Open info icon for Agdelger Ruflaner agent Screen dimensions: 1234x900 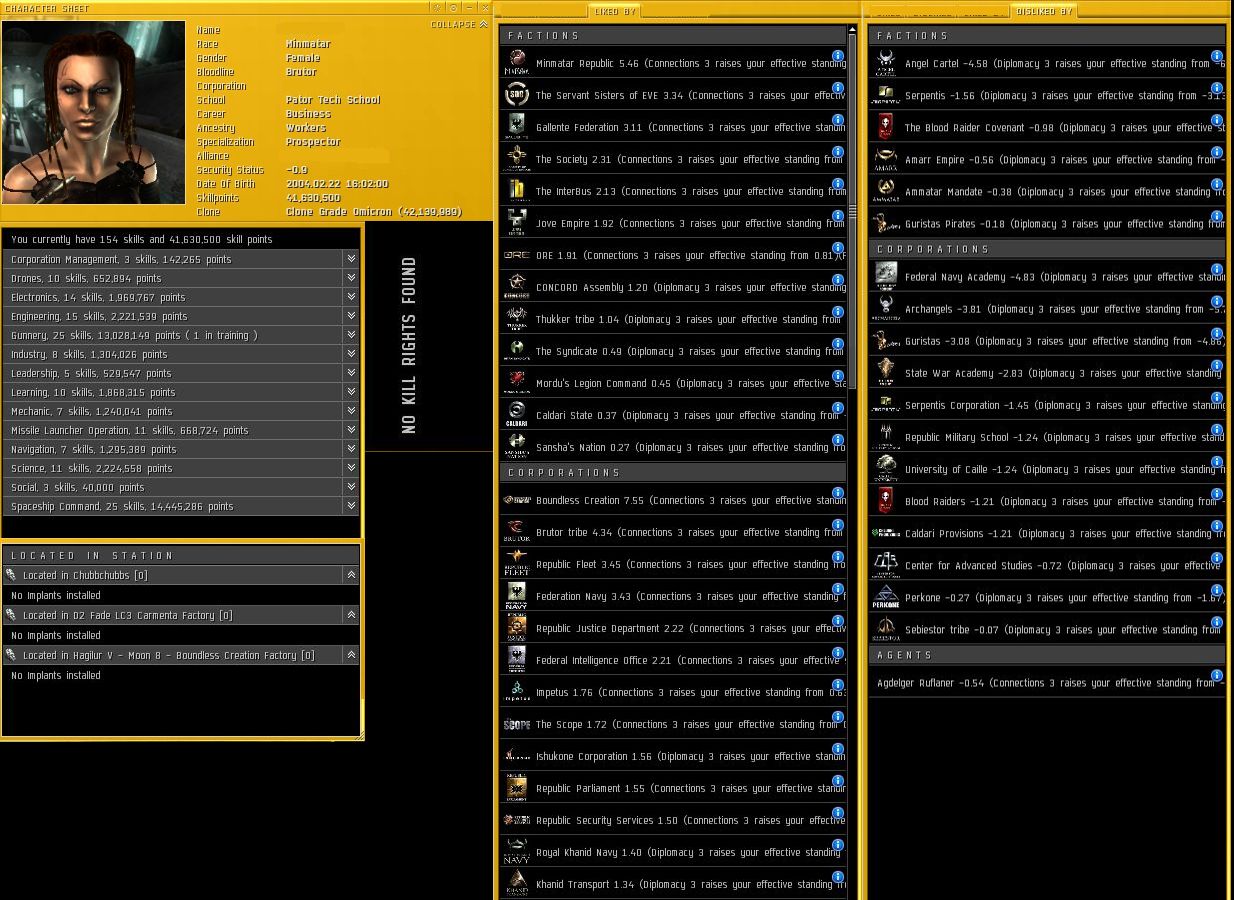click(1217, 676)
